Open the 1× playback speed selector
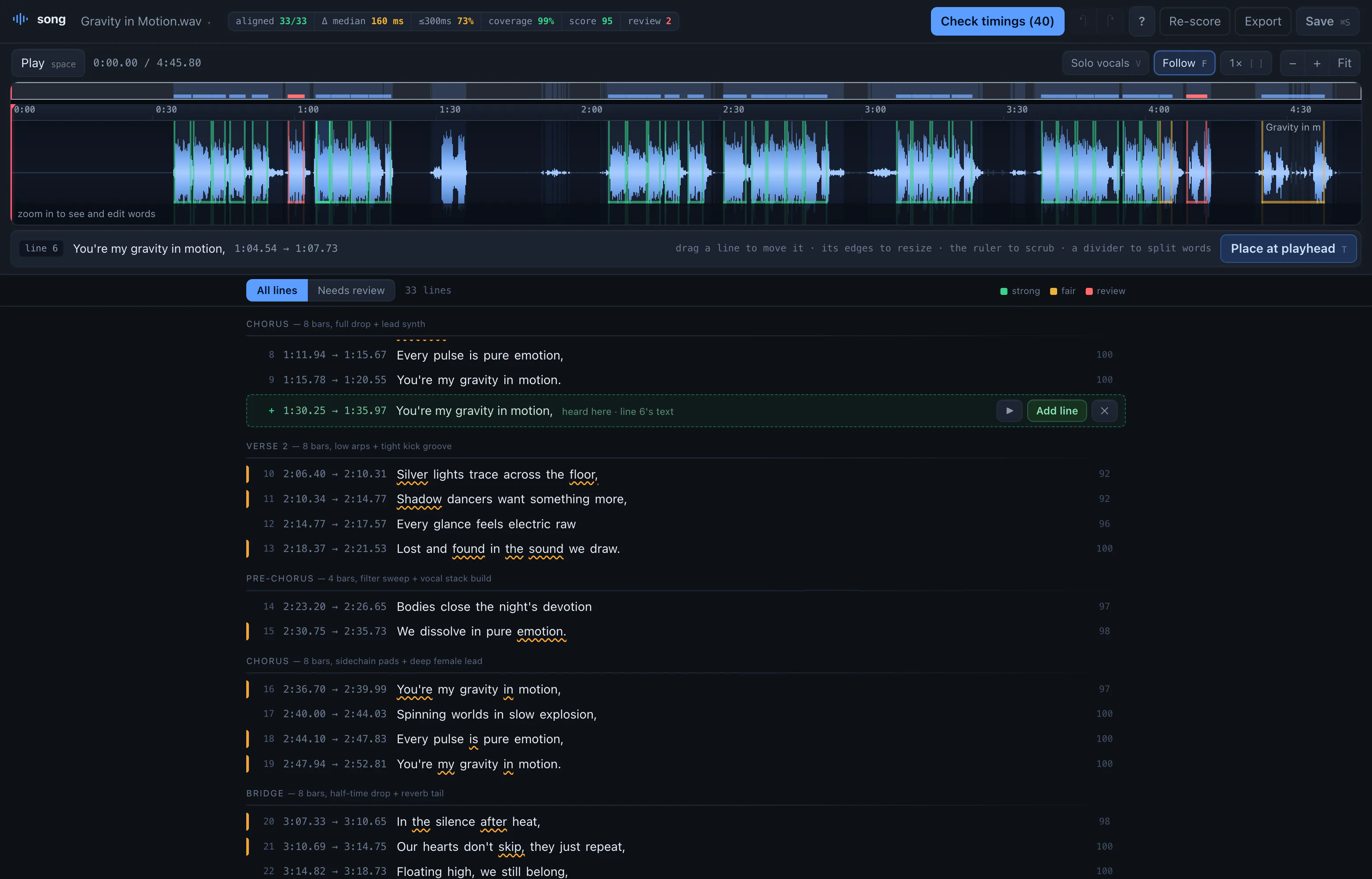 (1245, 63)
